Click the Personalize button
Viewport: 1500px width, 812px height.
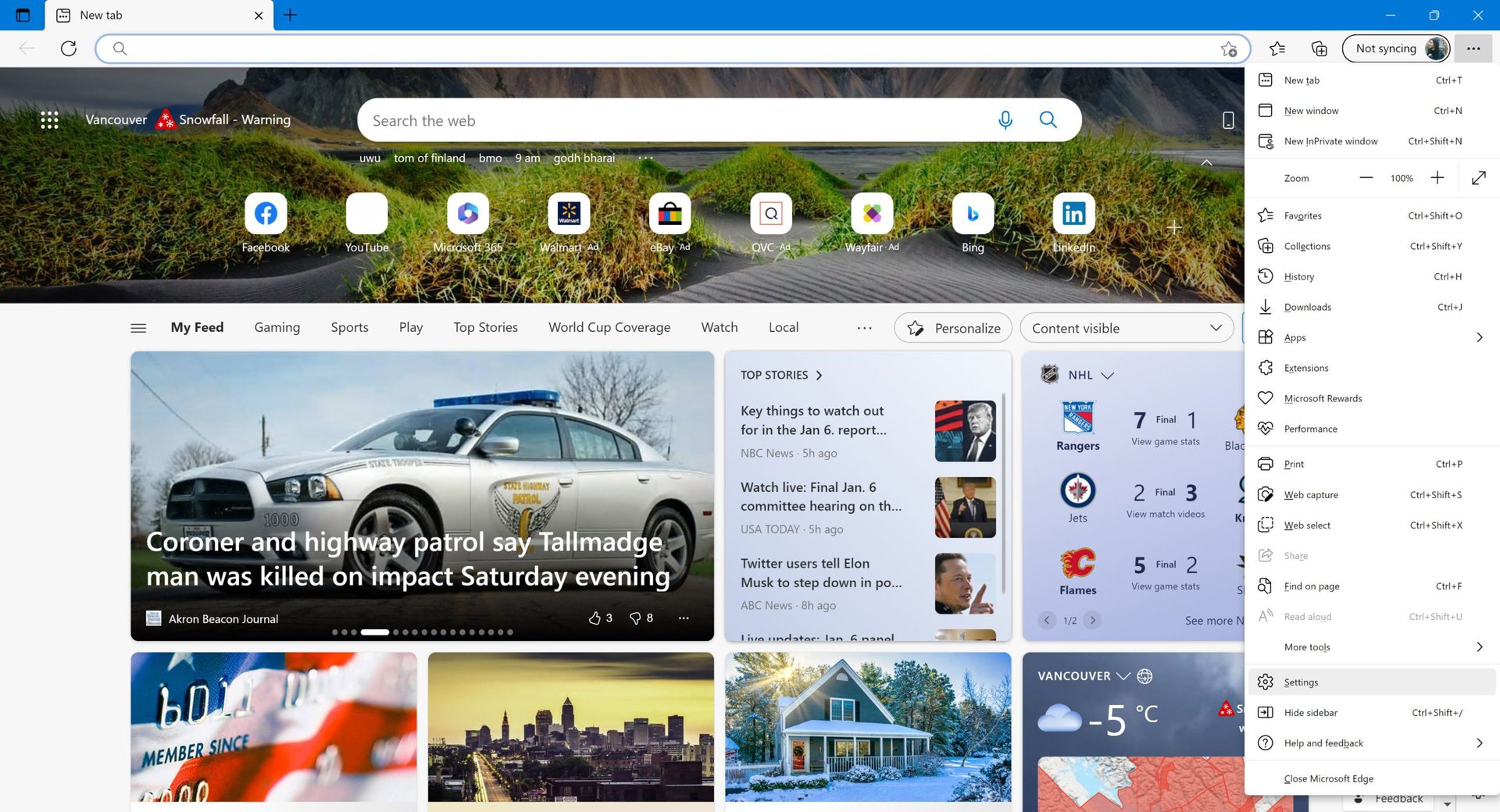(953, 328)
